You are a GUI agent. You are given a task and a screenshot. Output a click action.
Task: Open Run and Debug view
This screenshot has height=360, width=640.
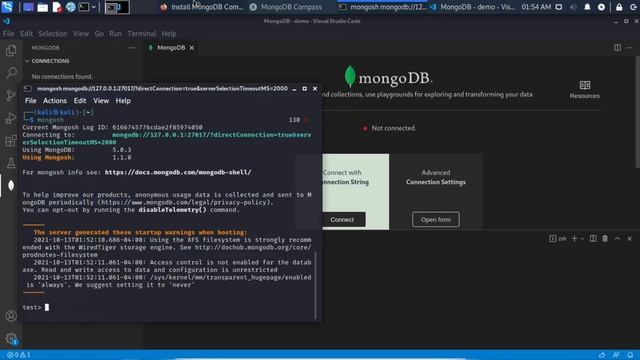(x=11, y=118)
